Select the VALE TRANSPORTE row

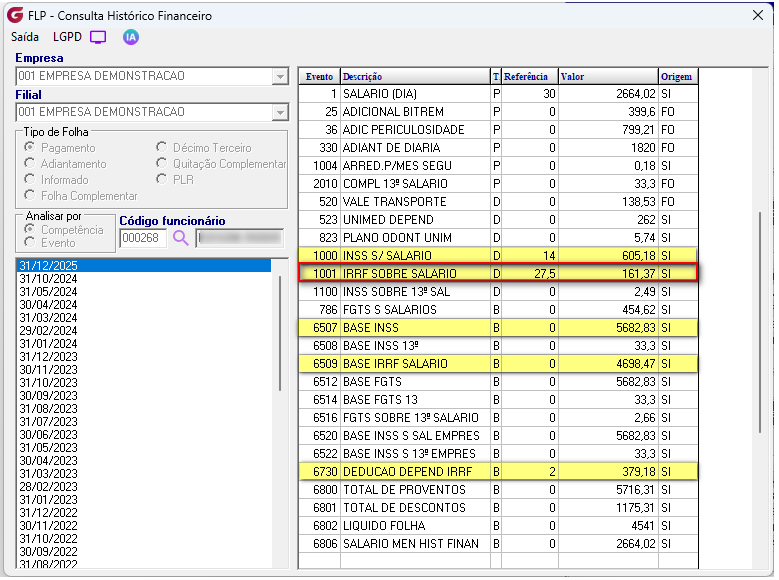pos(498,202)
